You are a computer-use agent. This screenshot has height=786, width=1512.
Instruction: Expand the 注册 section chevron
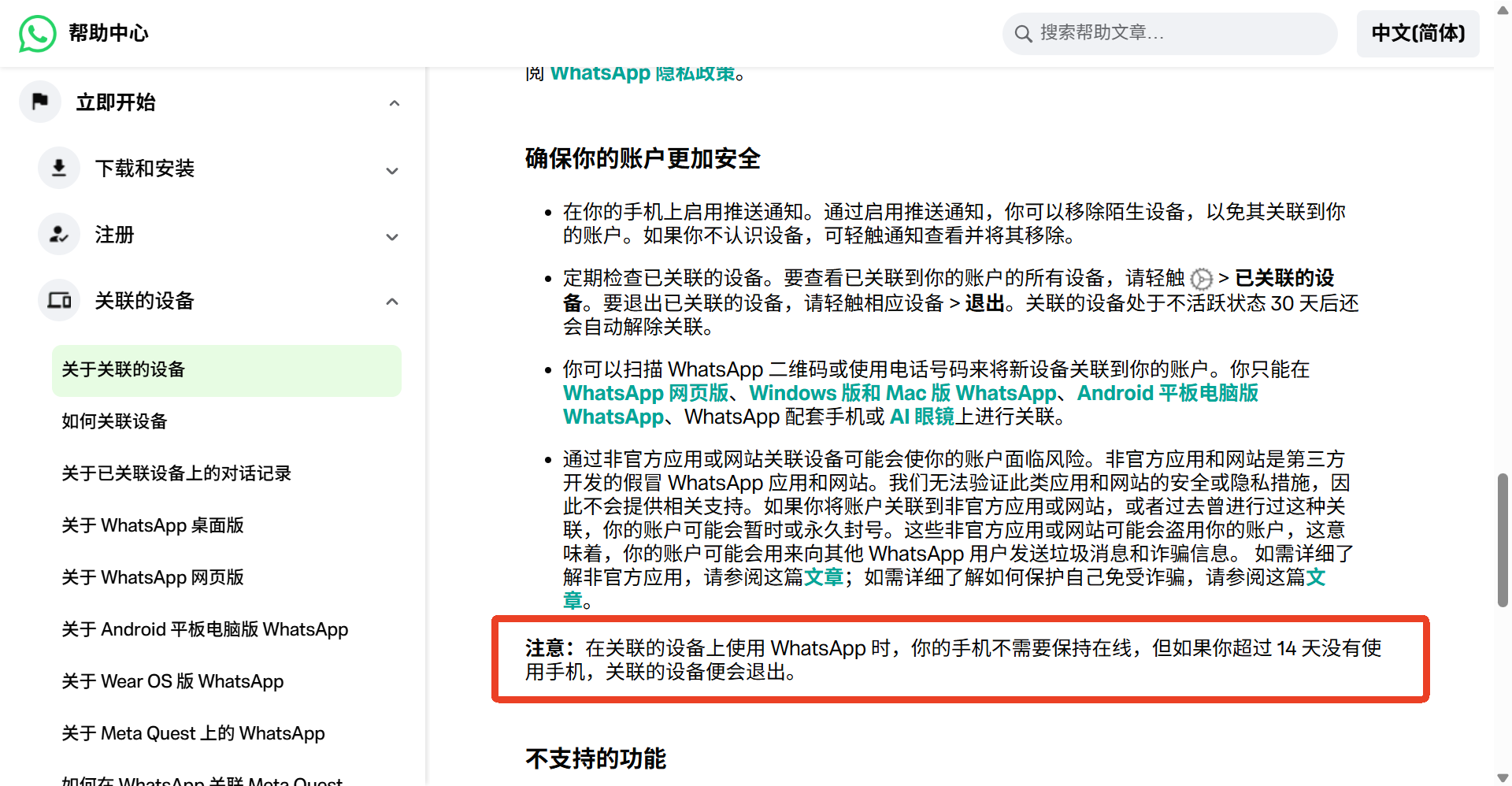[392, 236]
